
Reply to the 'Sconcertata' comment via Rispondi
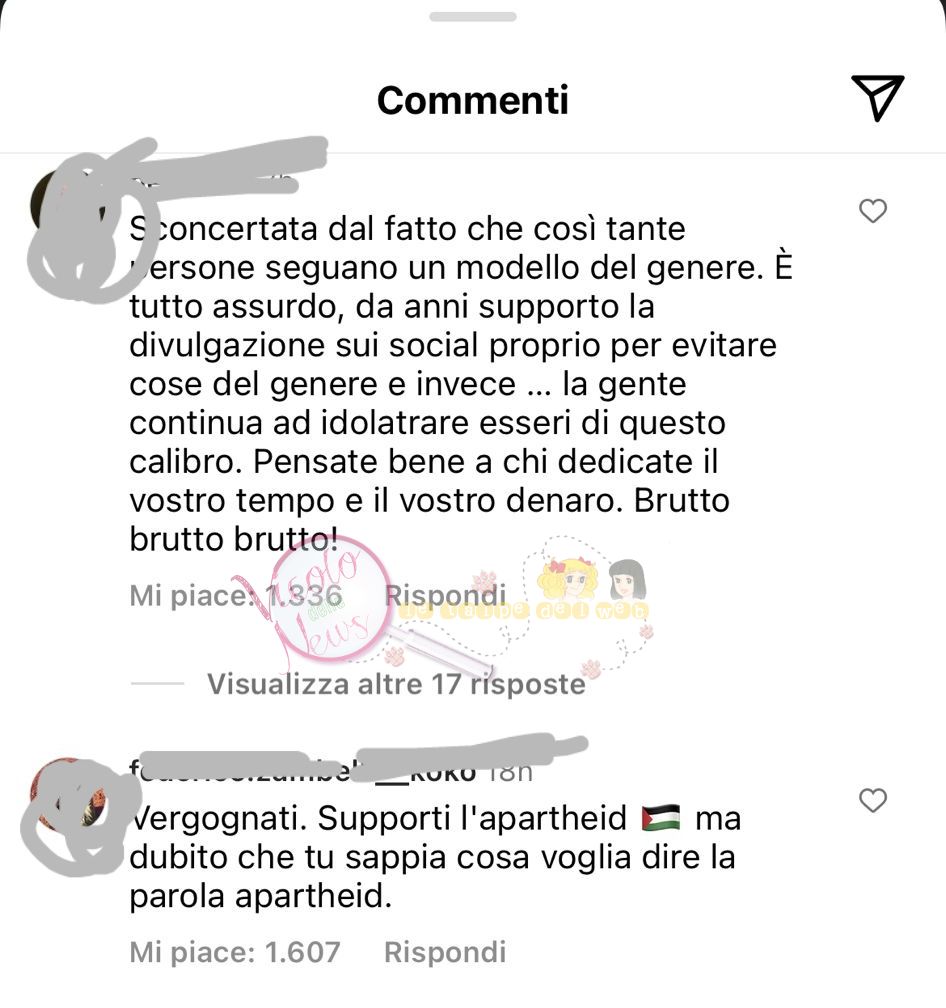click(x=445, y=595)
